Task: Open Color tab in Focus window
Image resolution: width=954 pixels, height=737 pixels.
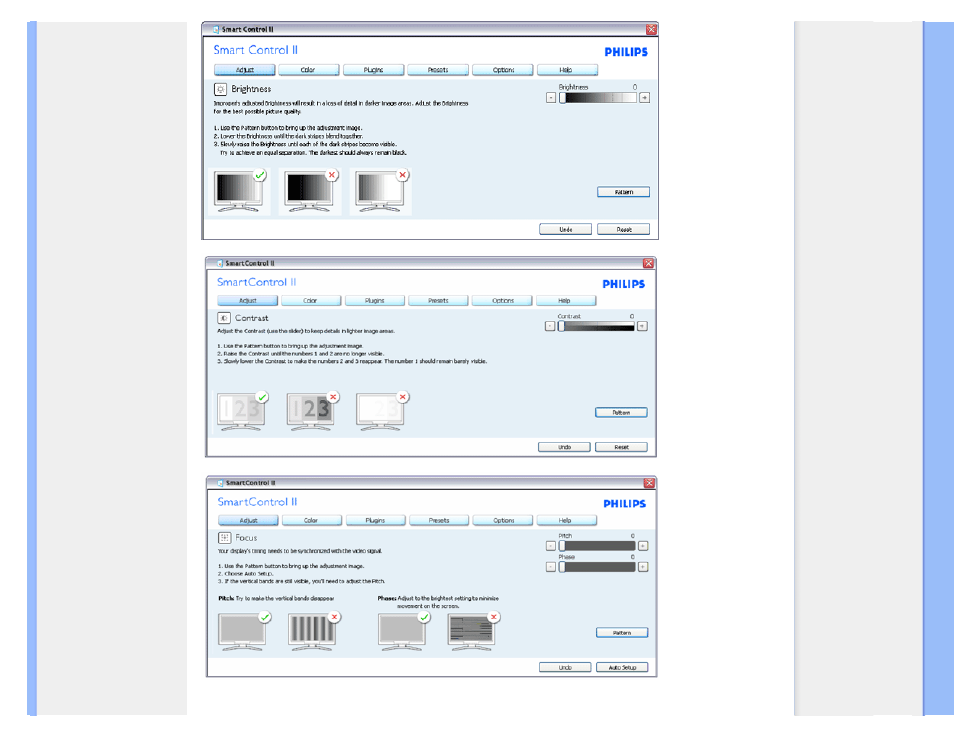Action: click(311, 520)
